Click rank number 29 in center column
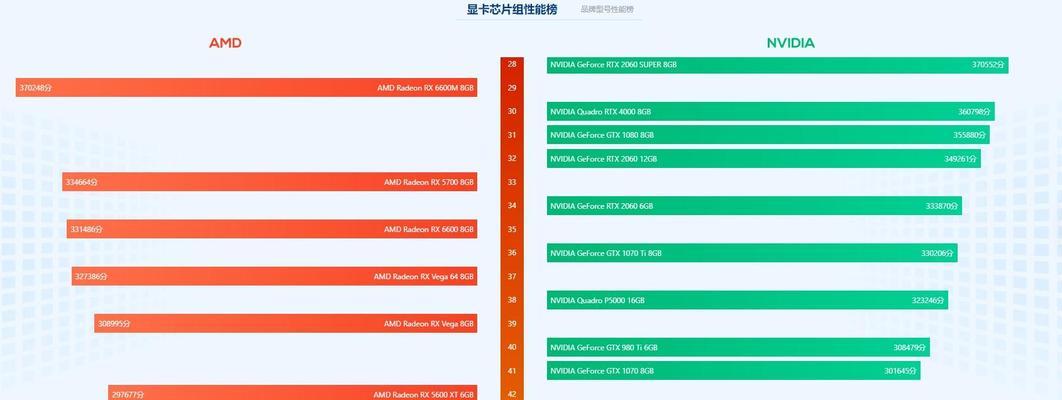 click(x=512, y=88)
